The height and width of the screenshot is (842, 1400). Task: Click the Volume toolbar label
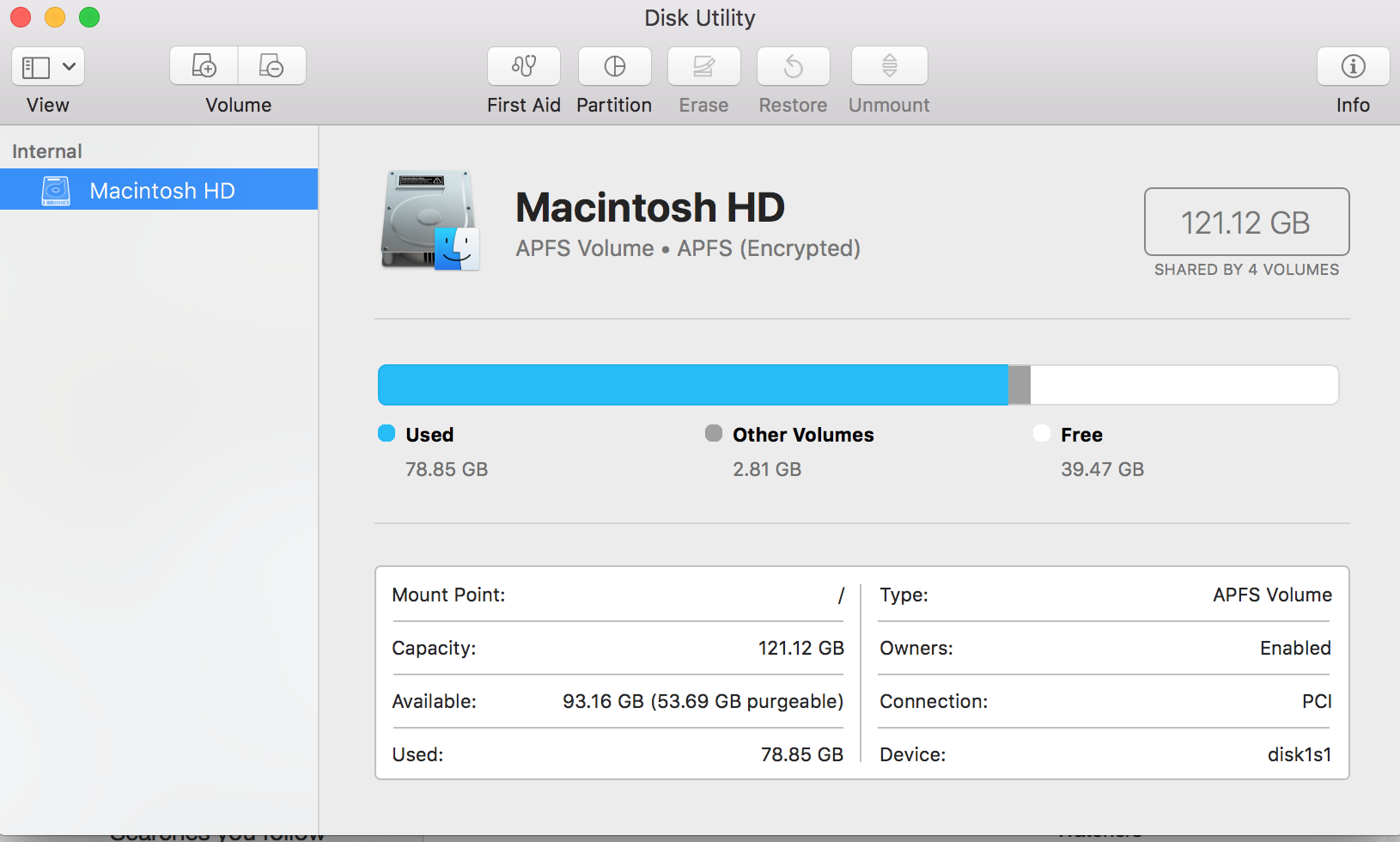[239, 105]
